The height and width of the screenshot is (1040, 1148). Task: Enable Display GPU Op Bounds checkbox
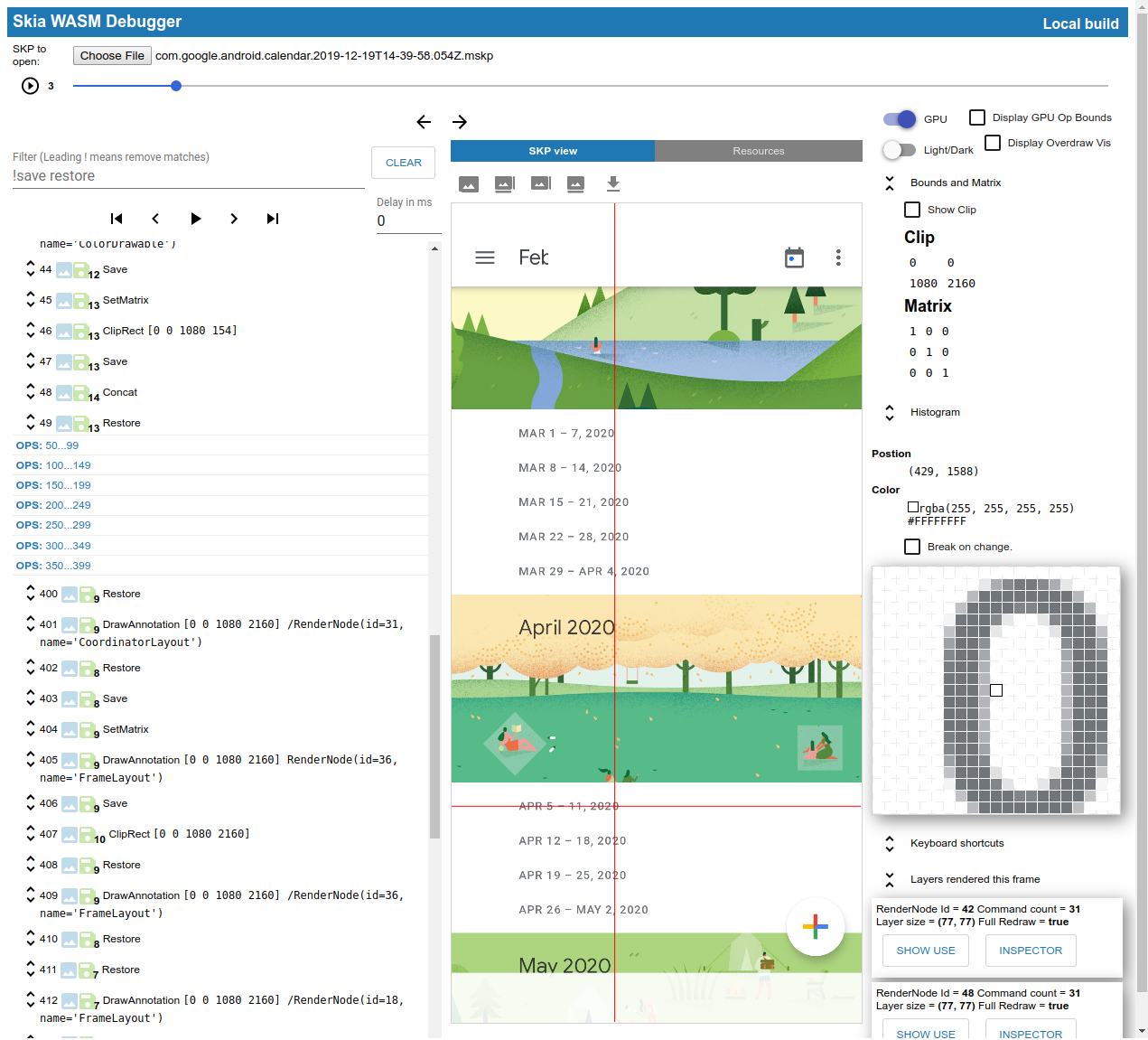point(977,117)
